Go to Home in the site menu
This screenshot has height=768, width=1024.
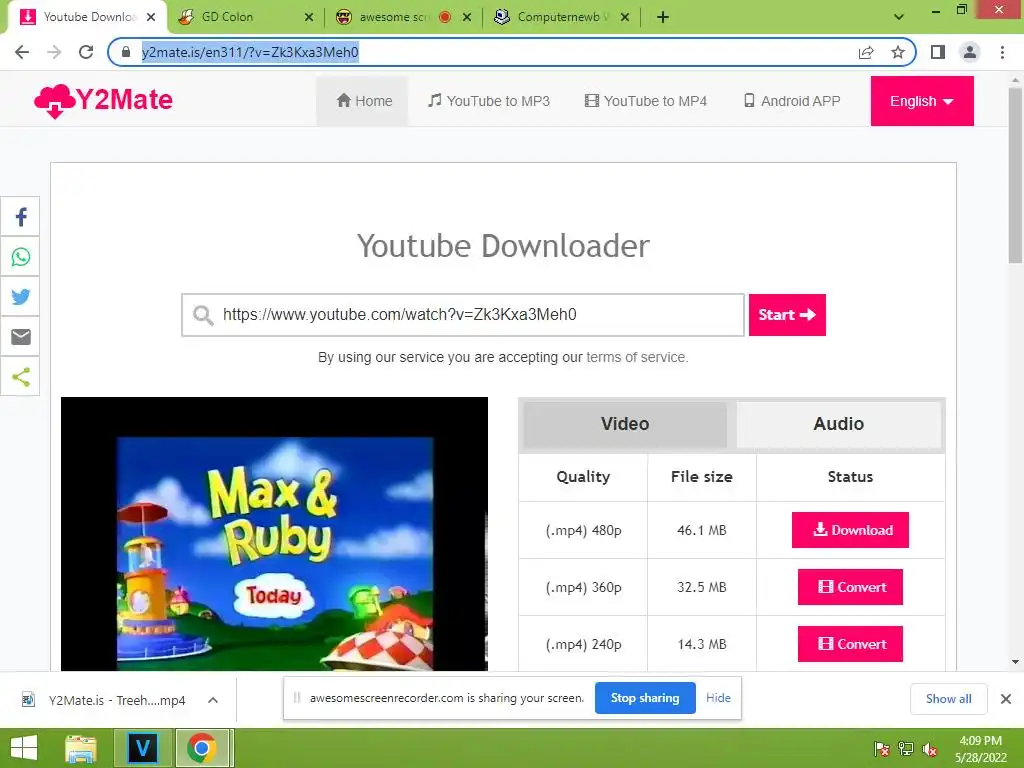pos(364,101)
